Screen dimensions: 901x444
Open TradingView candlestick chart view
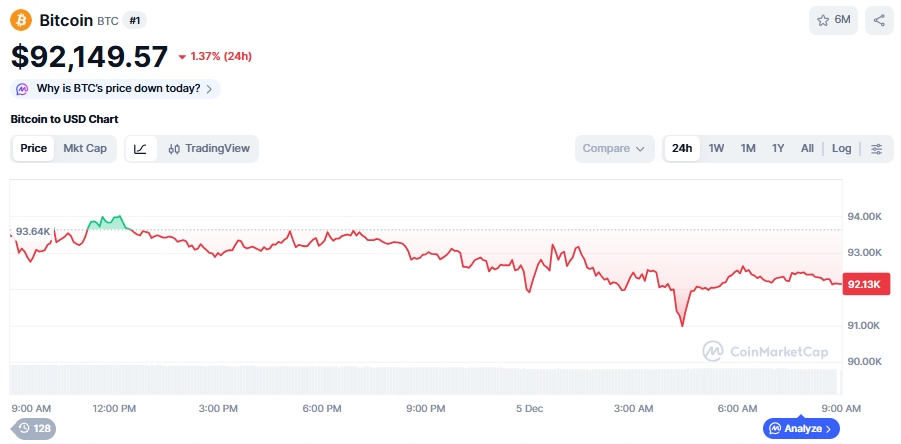(x=209, y=149)
